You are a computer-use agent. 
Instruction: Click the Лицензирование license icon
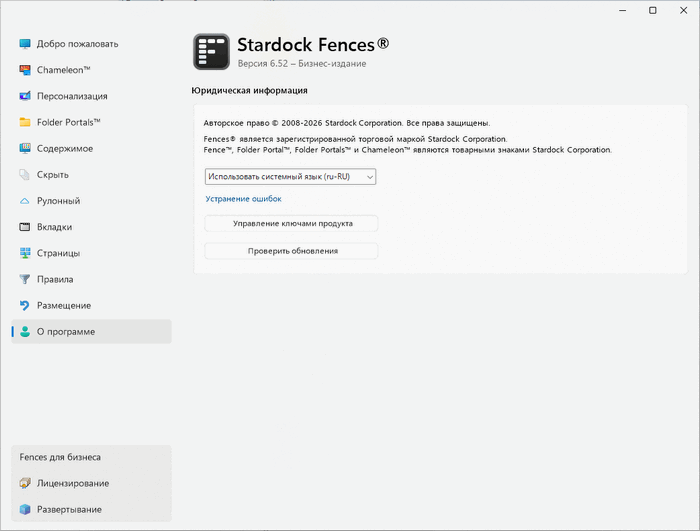[25, 483]
